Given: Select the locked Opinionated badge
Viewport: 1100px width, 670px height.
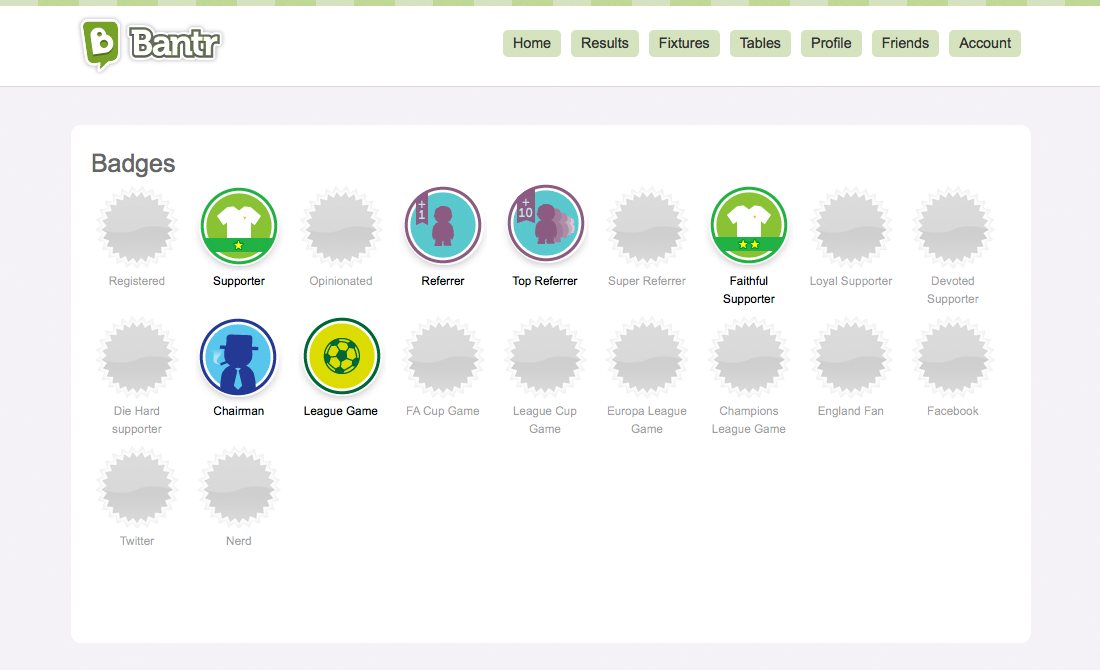Looking at the screenshot, I should [341, 227].
